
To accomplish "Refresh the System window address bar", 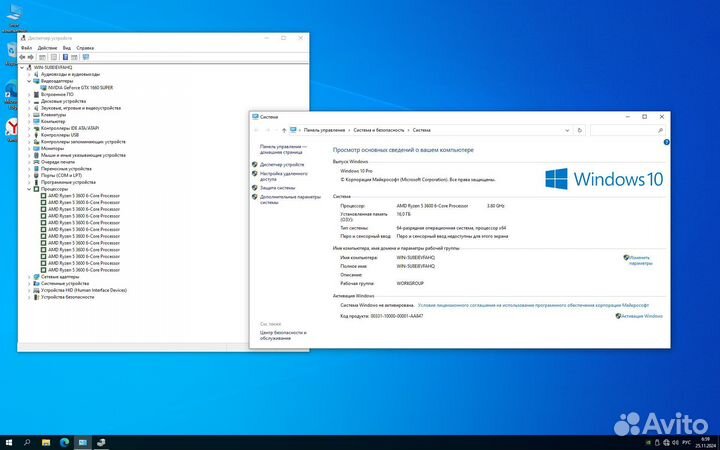I will tap(579, 130).
